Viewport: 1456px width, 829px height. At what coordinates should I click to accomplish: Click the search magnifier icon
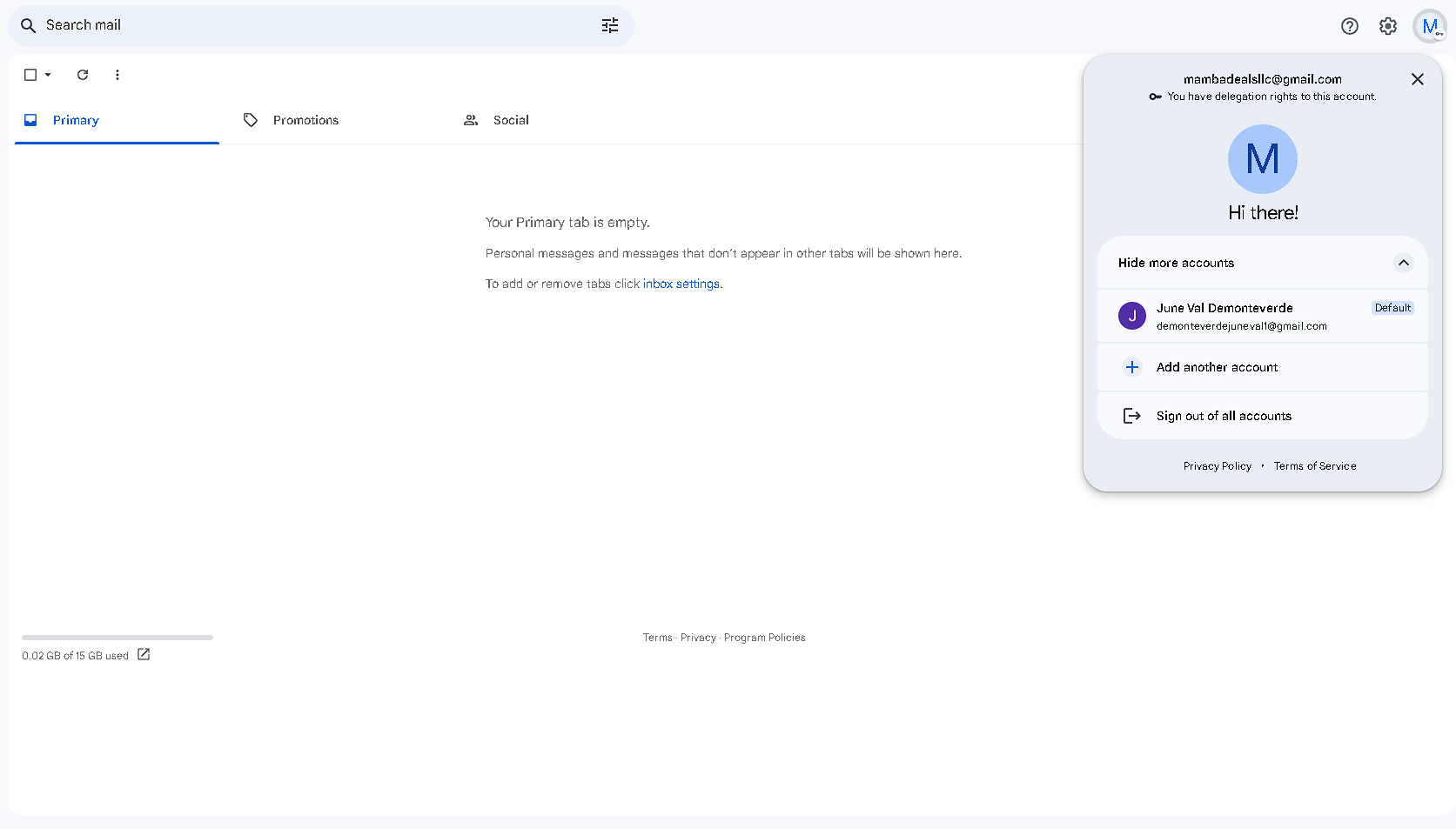[x=28, y=25]
